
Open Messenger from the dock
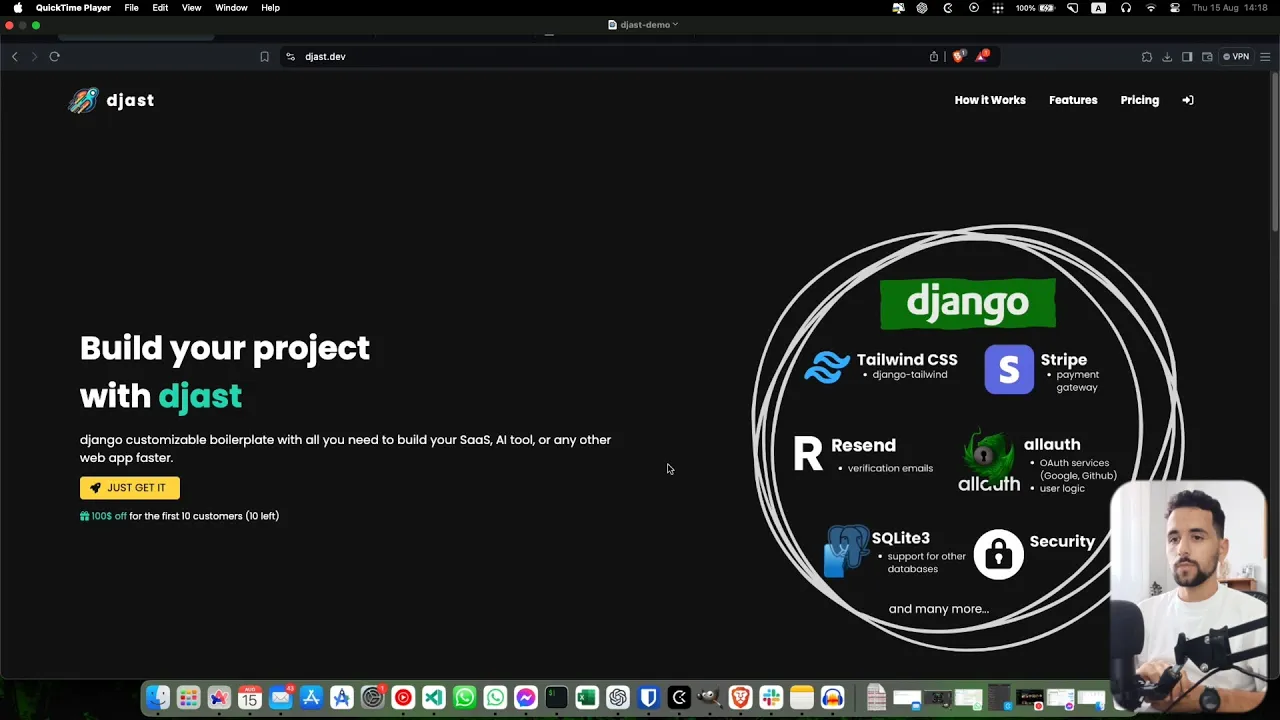click(526, 698)
